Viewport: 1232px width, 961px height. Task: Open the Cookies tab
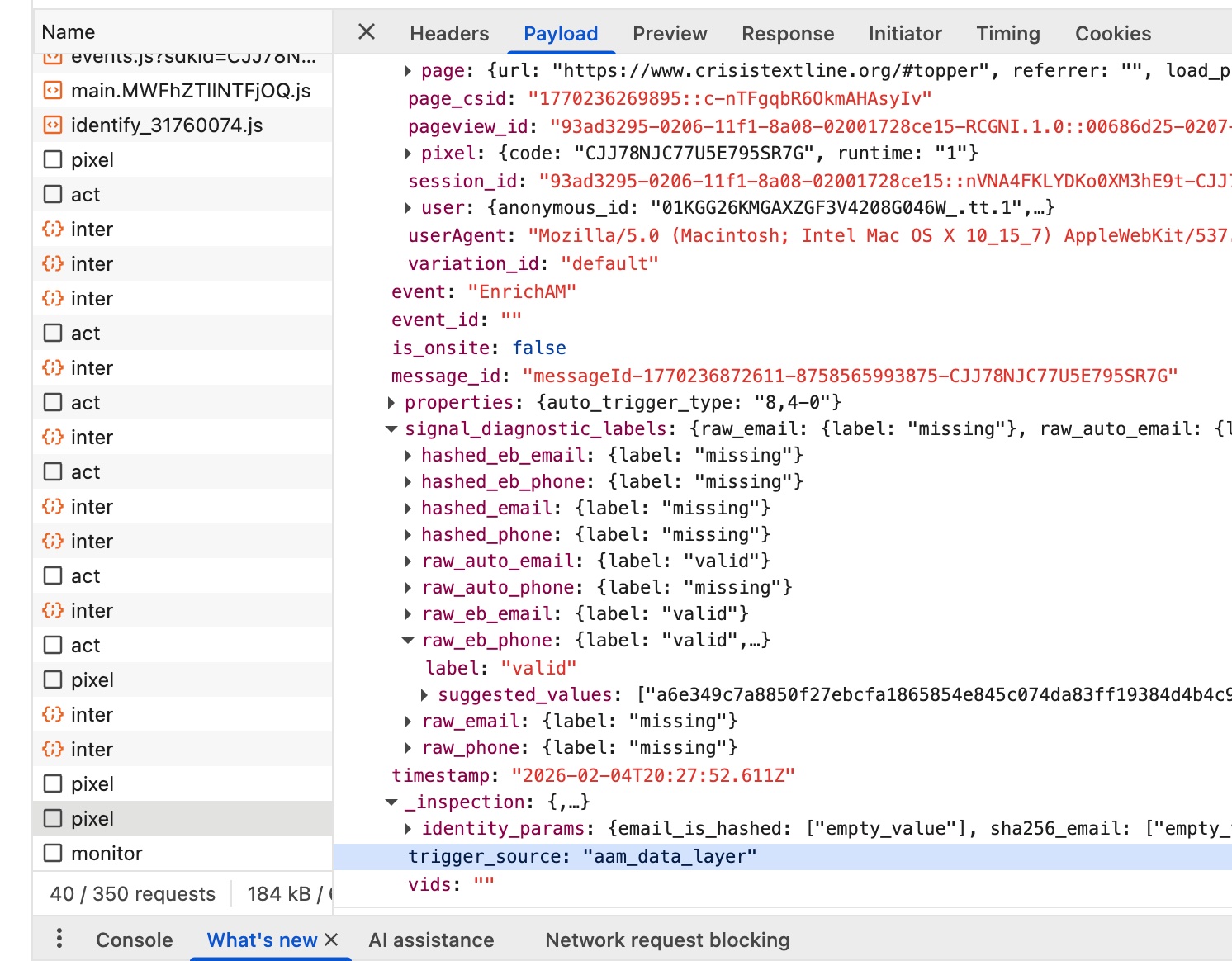pos(1112,33)
